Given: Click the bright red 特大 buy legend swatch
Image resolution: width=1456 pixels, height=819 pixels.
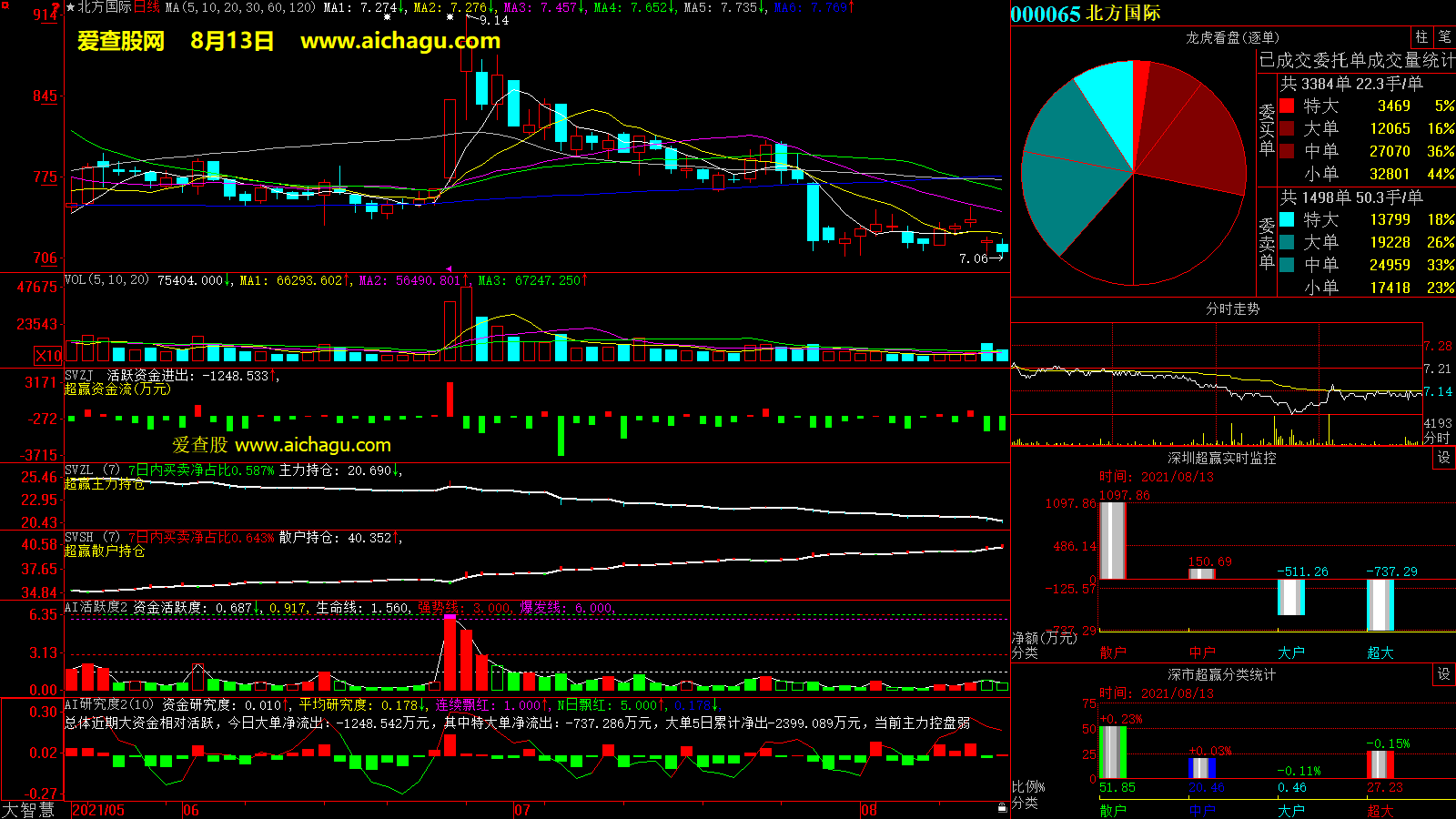Looking at the screenshot, I should click(x=1287, y=106).
